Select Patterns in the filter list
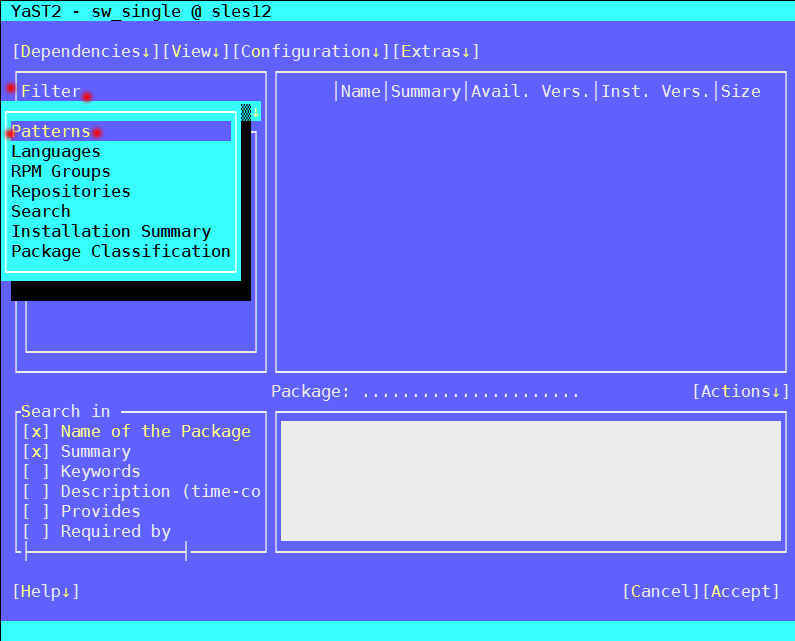 coord(121,131)
